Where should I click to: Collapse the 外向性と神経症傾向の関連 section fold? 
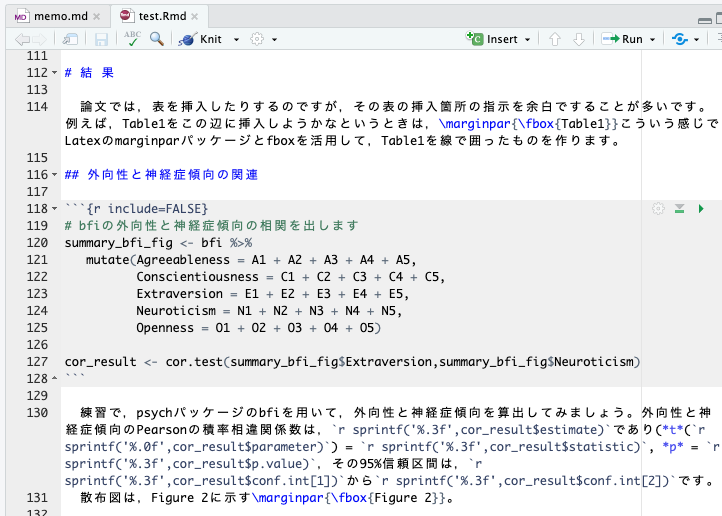54,175
